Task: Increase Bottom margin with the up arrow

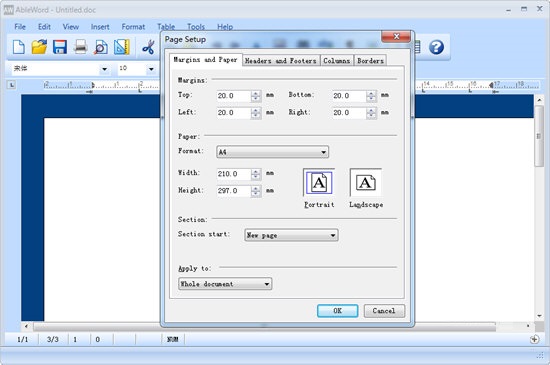Action: [371, 93]
